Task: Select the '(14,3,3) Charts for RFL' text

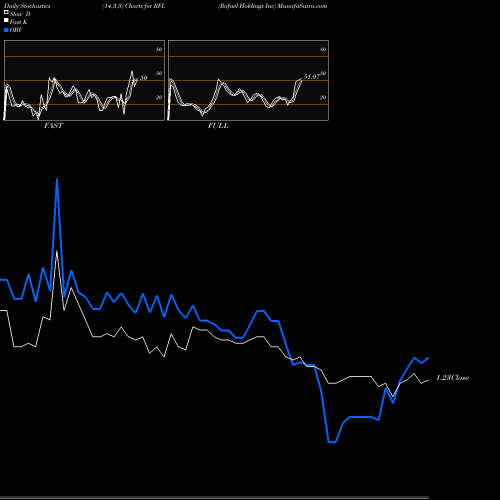Action: [x=134, y=6]
